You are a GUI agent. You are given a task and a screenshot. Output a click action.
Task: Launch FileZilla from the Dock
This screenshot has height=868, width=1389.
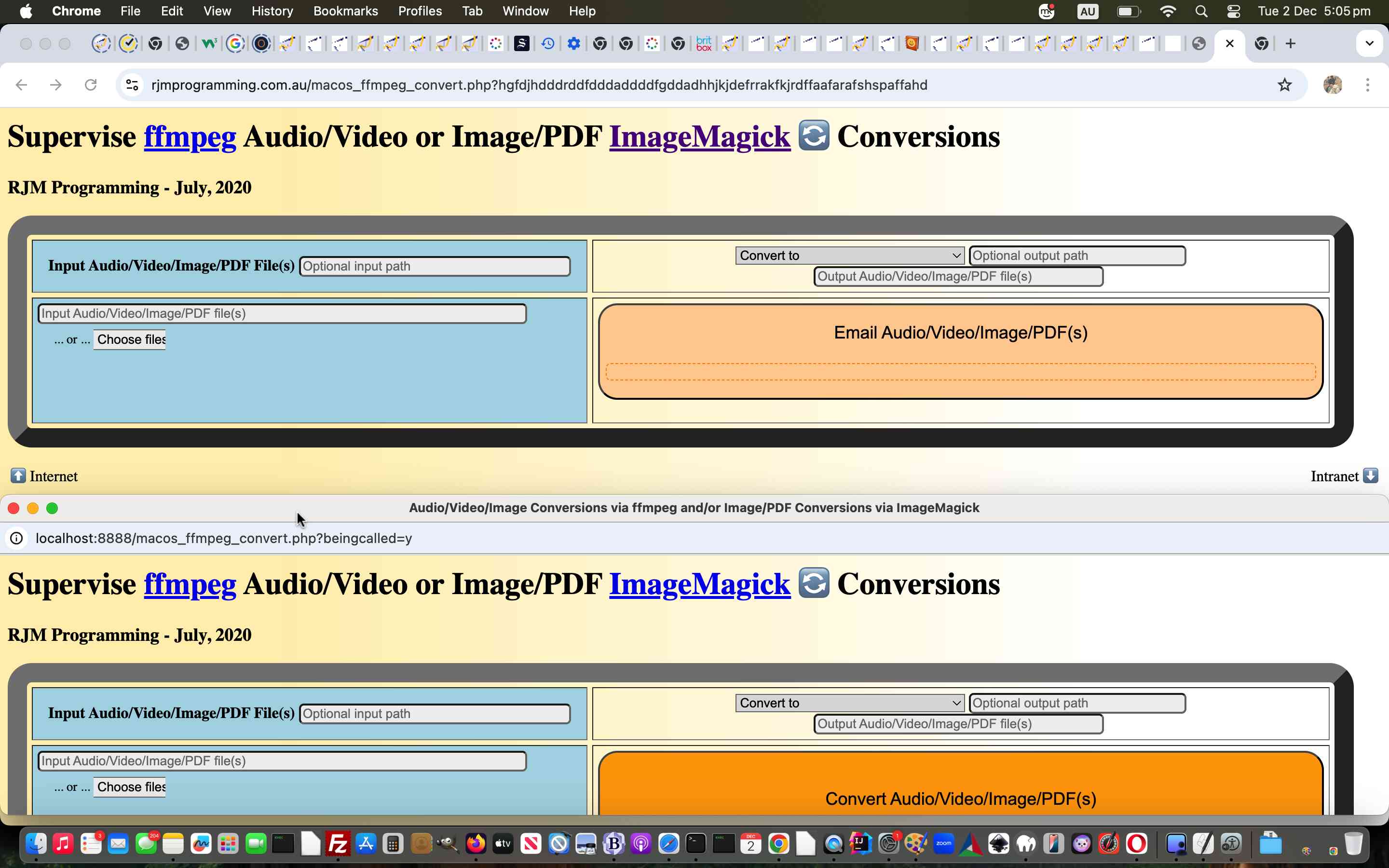pos(339,843)
